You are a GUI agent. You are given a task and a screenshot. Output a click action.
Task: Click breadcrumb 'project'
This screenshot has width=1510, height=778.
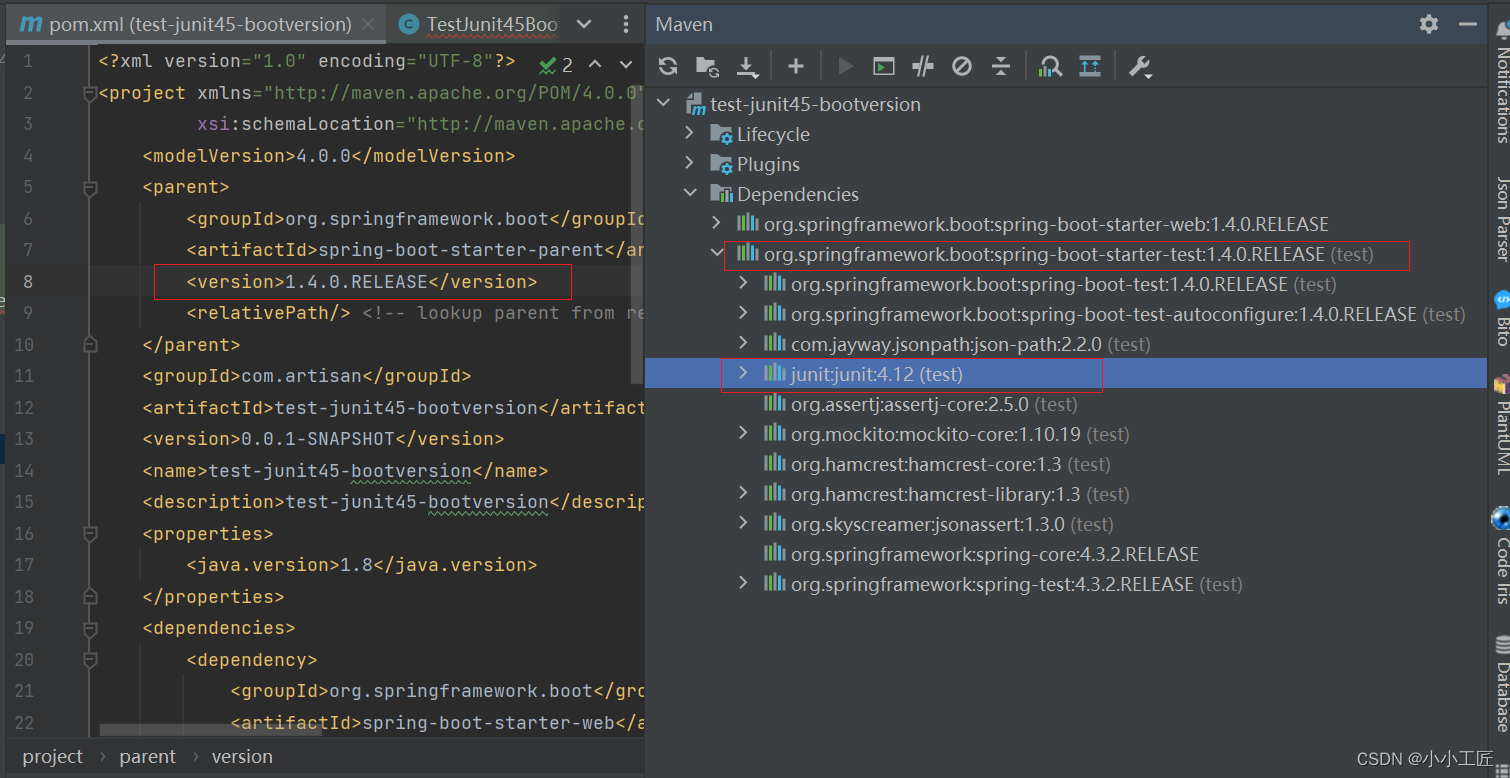click(53, 757)
